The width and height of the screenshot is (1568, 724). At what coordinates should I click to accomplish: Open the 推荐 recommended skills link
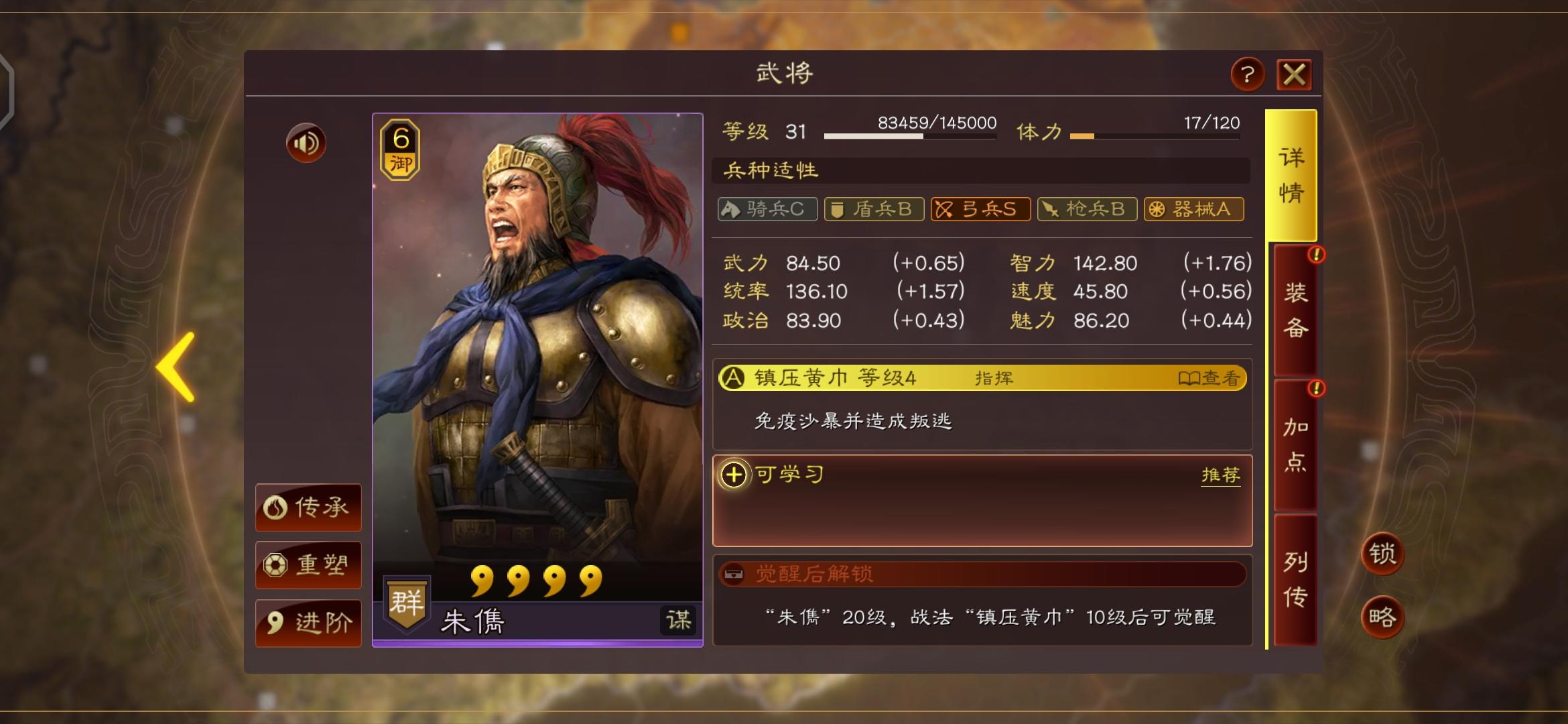tap(1220, 475)
